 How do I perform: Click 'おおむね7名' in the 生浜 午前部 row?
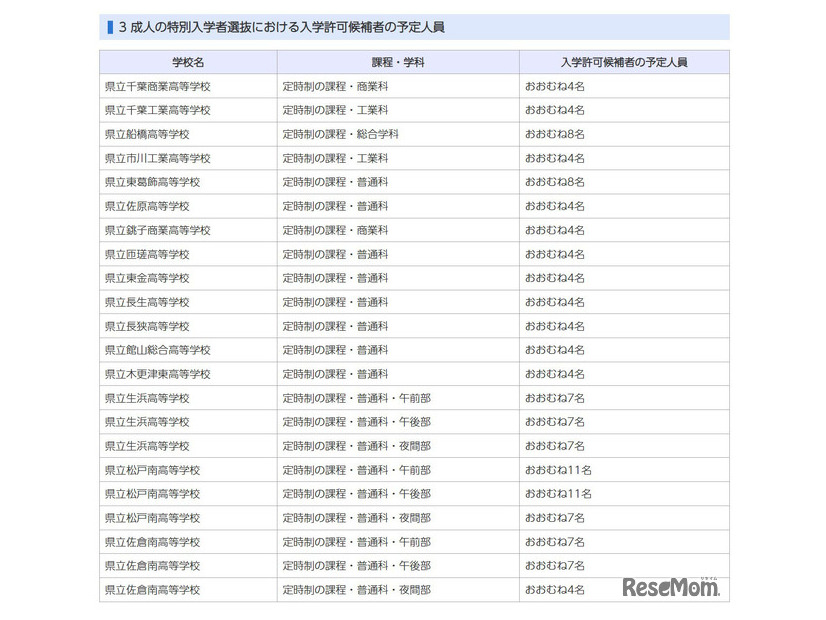click(555, 398)
